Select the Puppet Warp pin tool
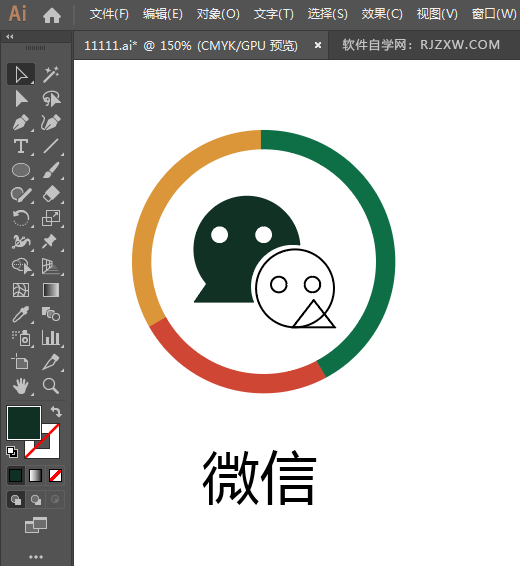The height and width of the screenshot is (566, 520). tap(51, 242)
